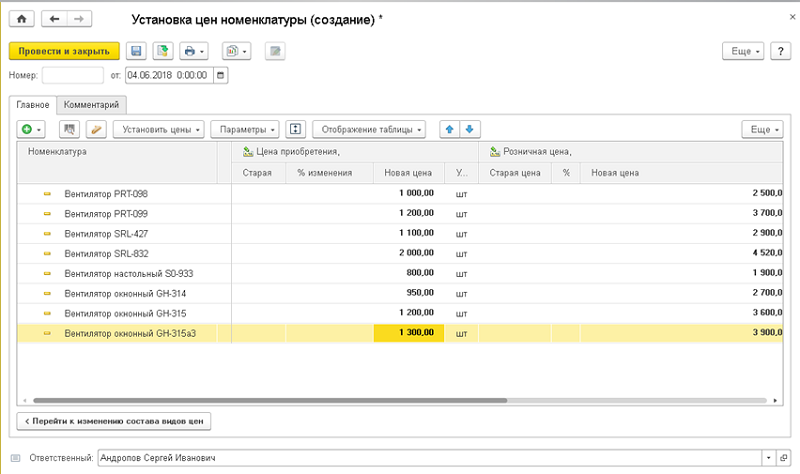Viewport: 800px width, 474px height.
Task: Select the Вентилятор SRL-832 row
Action: point(400,254)
